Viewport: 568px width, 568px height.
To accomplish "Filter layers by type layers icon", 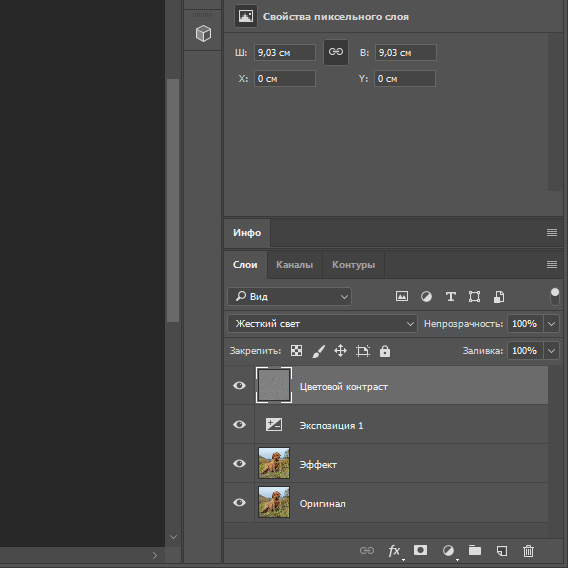I will point(450,297).
